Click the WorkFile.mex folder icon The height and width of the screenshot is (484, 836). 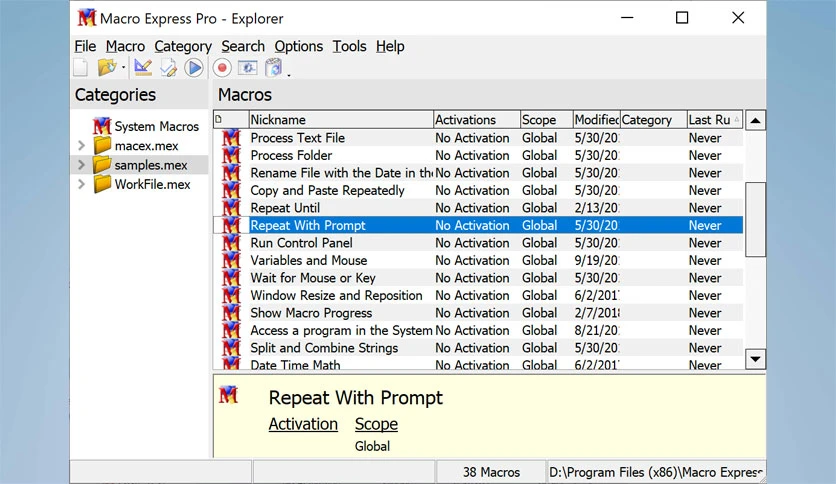(102, 183)
